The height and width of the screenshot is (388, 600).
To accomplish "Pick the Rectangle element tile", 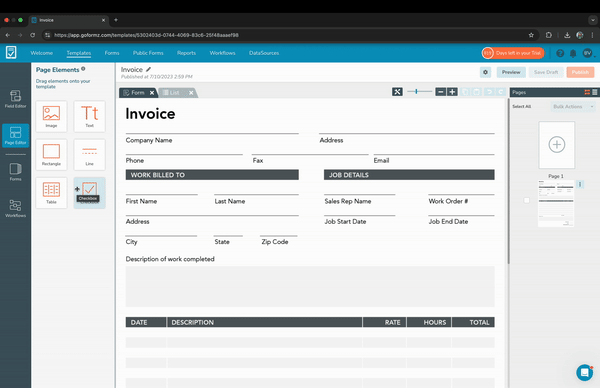I will tap(51, 155).
